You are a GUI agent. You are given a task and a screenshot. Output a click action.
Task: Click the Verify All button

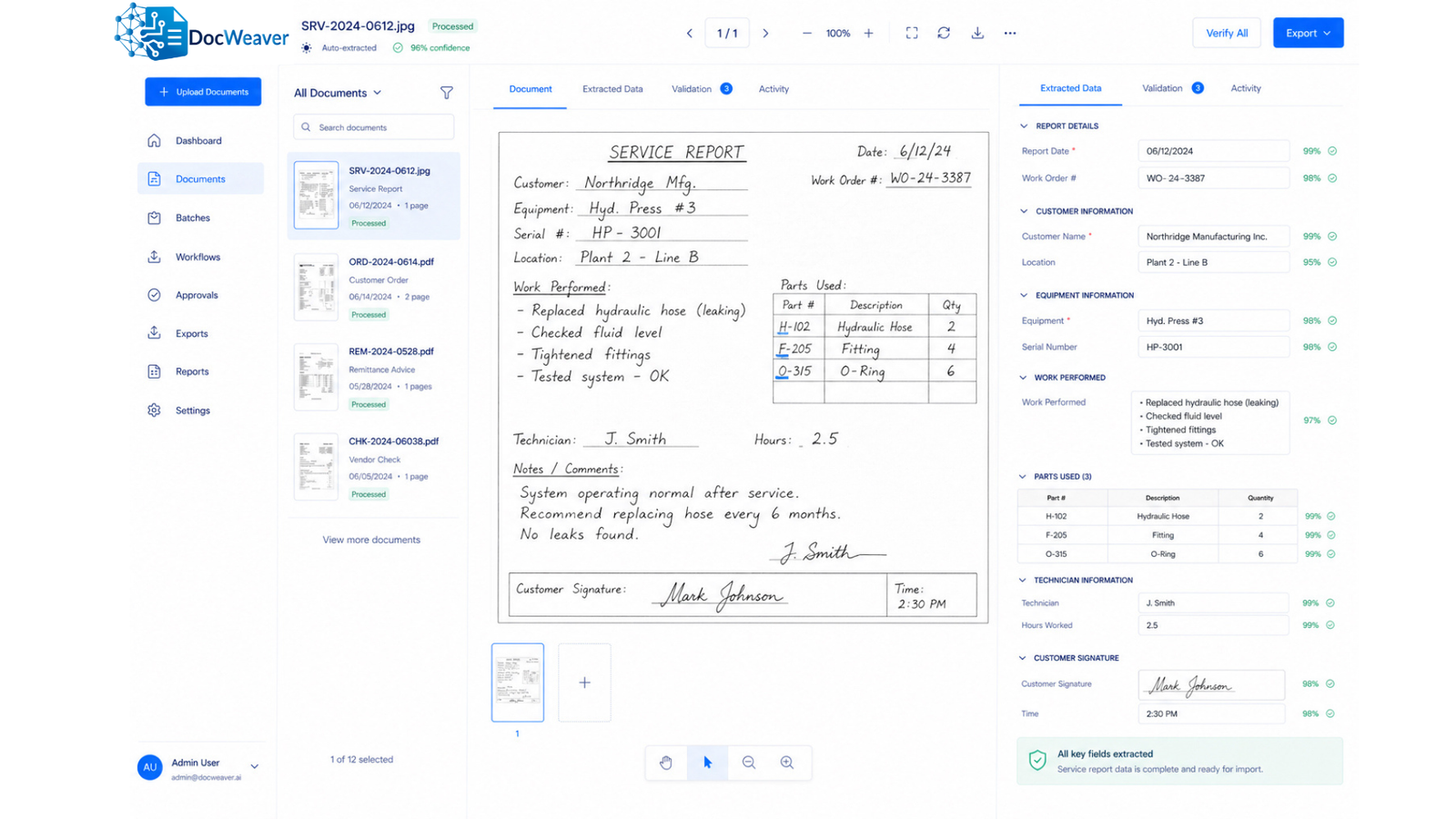coord(1227,33)
